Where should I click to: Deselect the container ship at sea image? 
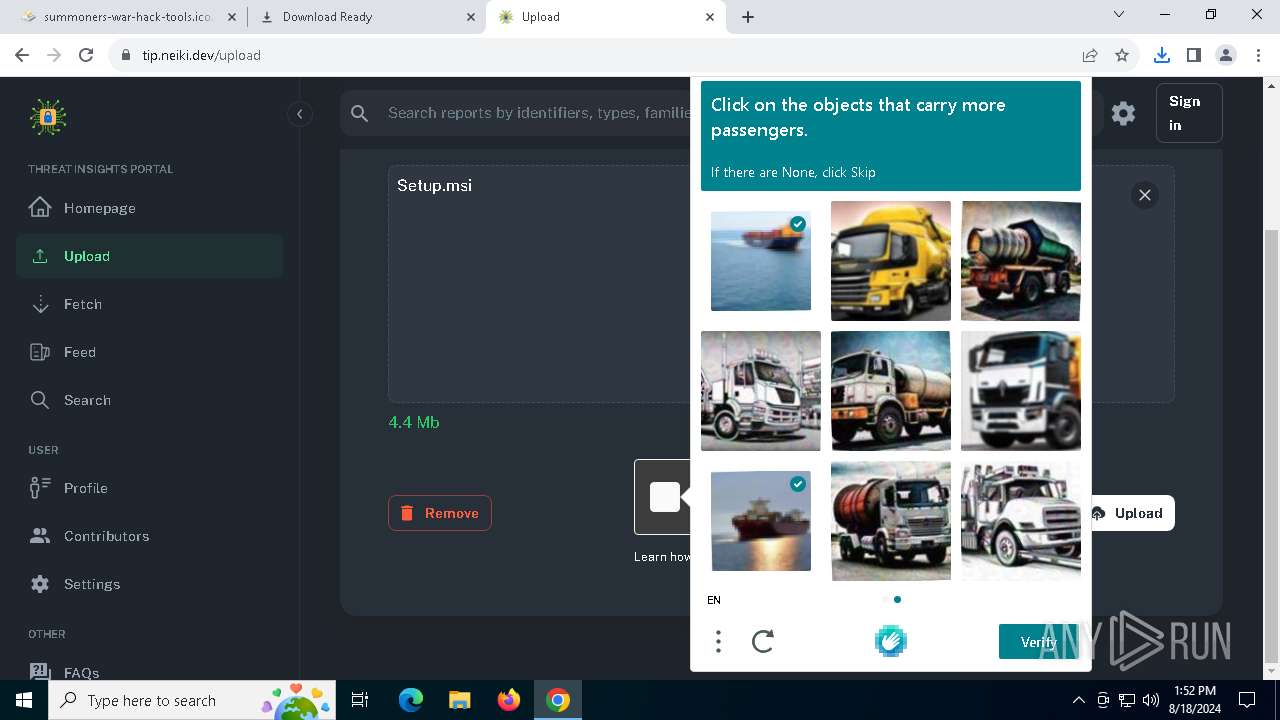[x=761, y=261]
